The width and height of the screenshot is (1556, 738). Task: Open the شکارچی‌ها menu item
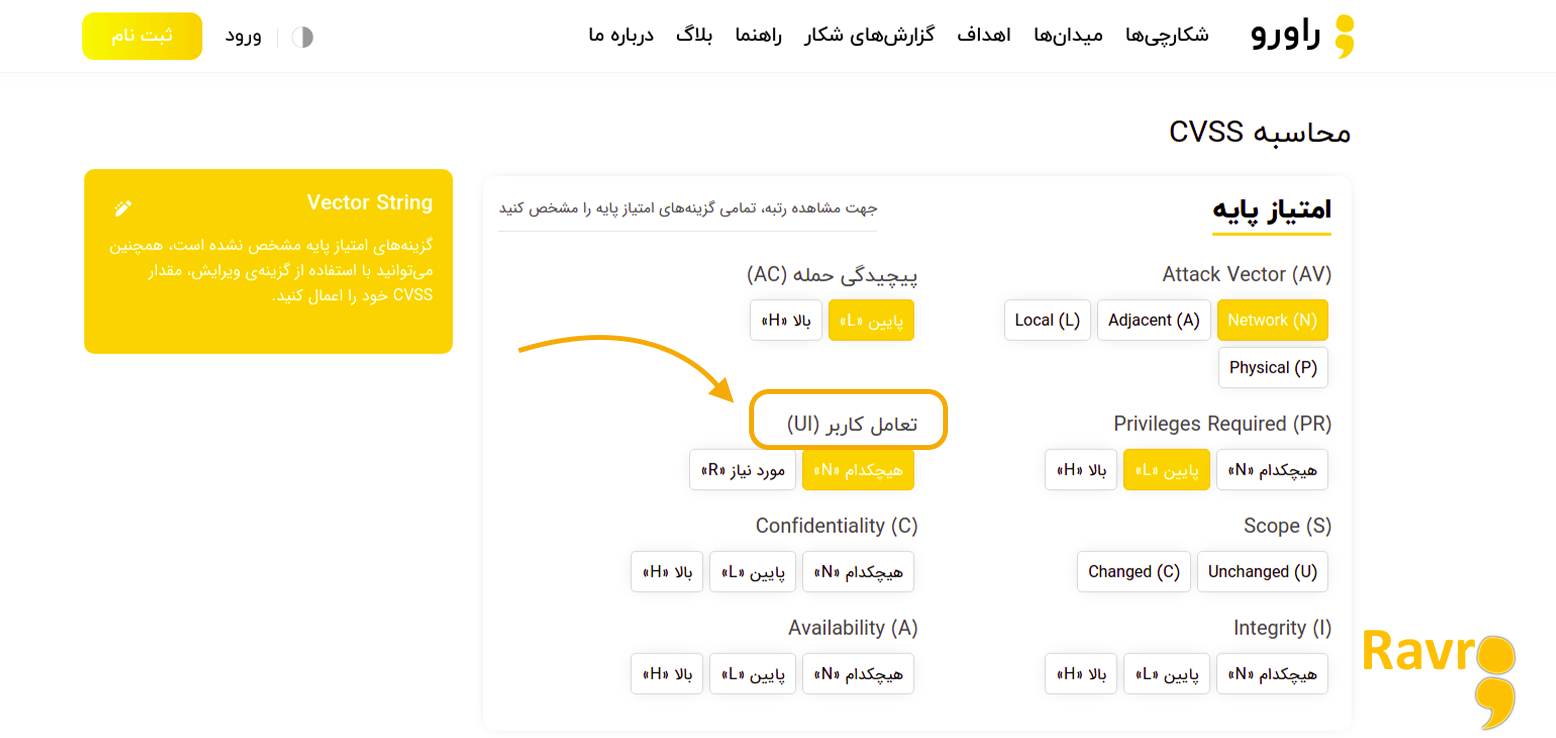(1167, 36)
